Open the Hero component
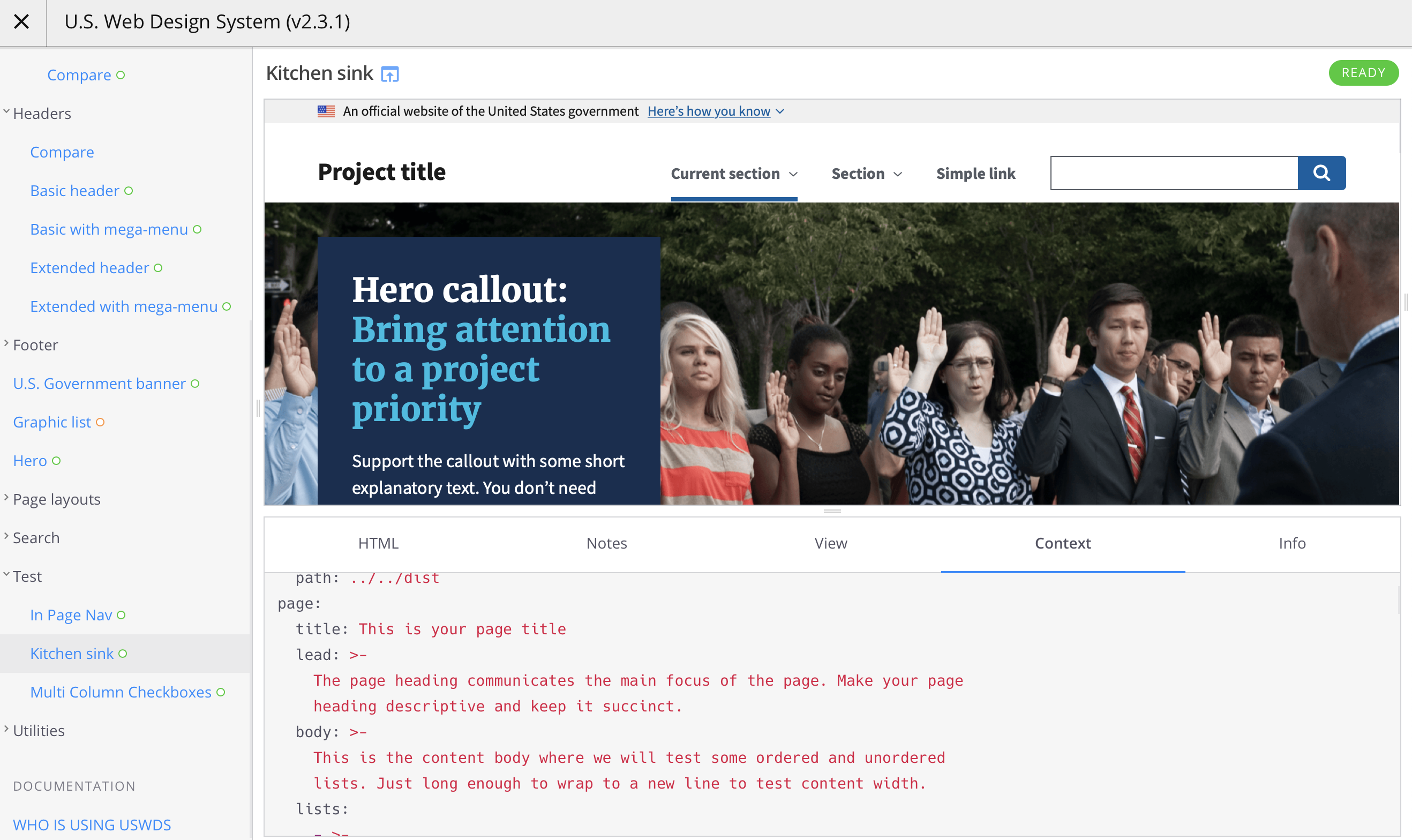Viewport: 1412px width, 840px height. 37,461
